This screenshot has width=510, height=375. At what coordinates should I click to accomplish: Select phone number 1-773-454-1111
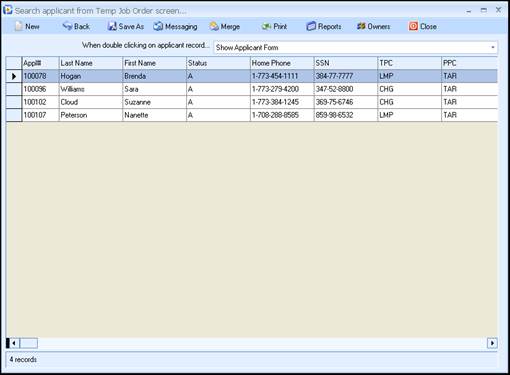[x=282, y=76]
